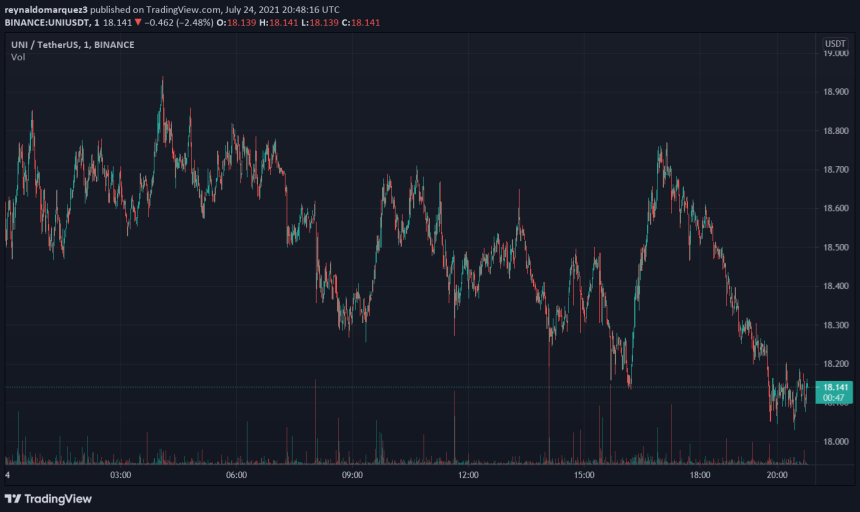The height and width of the screenshot is (512, 860).
Task: Click the 19.000 price axis label
Action: coord(835,53)
